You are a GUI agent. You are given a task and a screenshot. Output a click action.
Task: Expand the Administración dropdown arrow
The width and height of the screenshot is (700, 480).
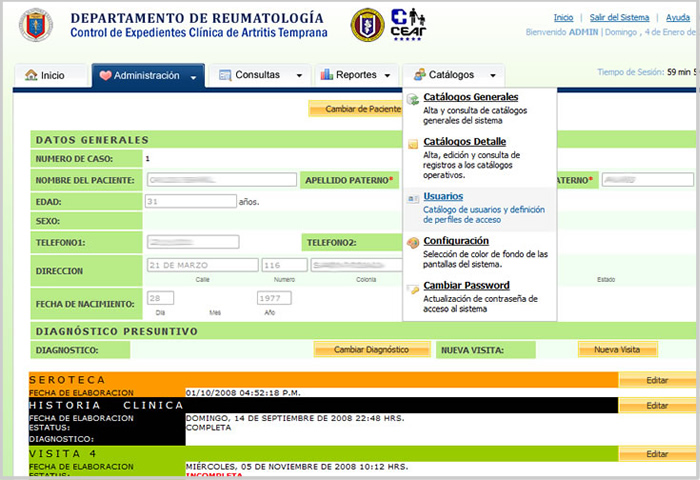point(193,77)
